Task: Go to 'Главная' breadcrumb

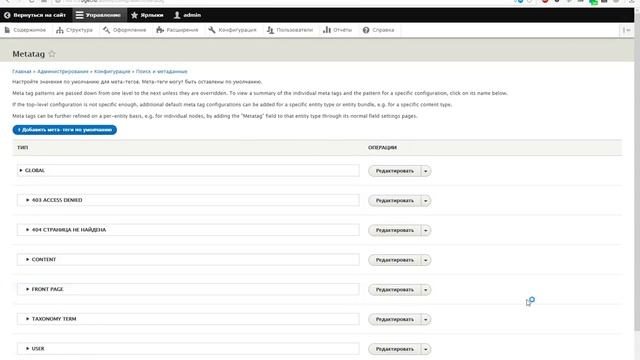Action: coord(22,71)
